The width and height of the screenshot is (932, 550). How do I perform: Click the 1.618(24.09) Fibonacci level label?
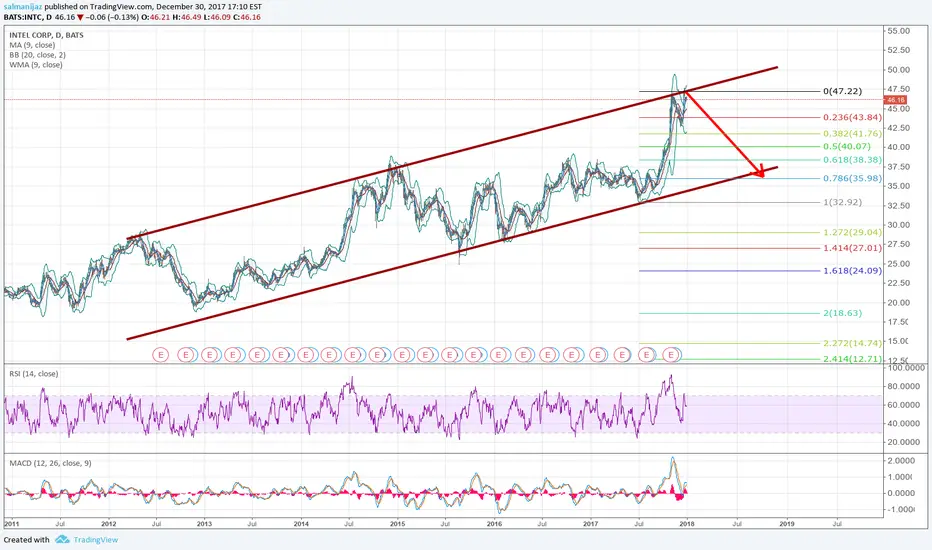tap(852, 271)
